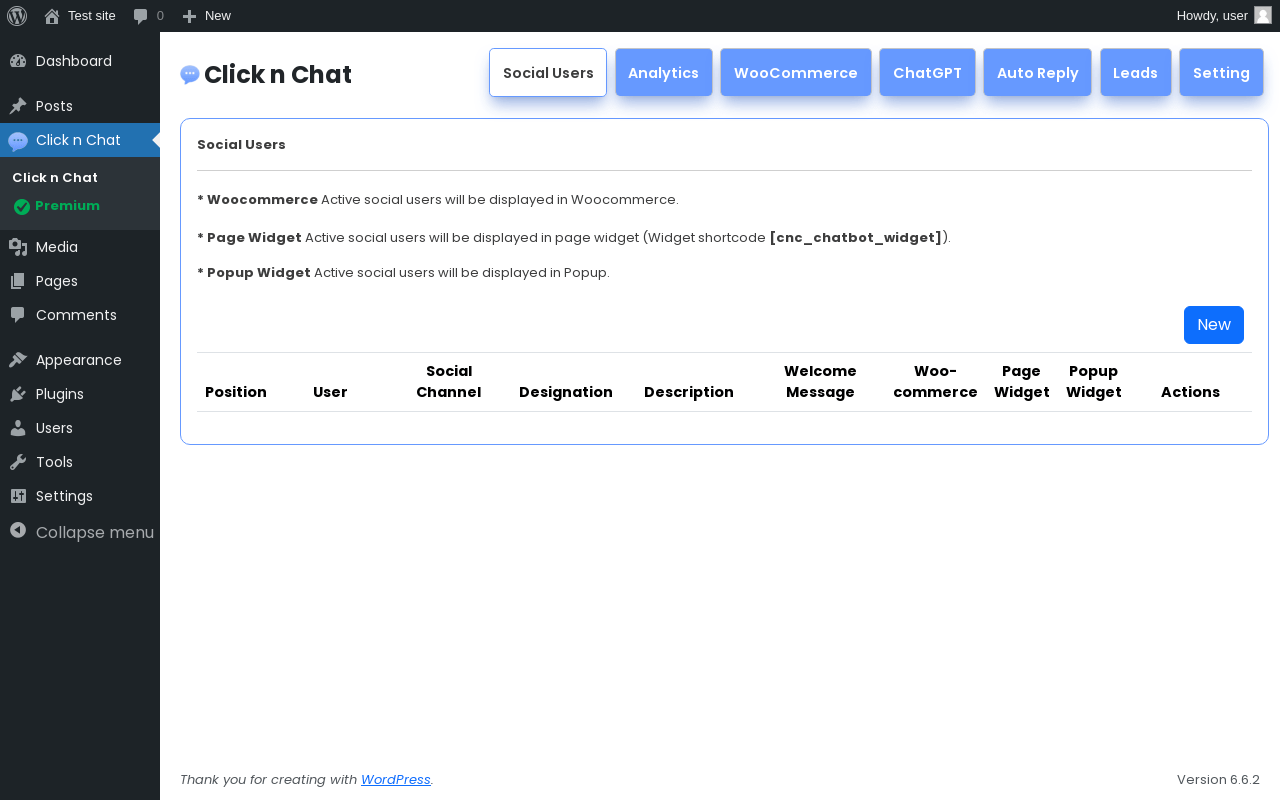Open the WordPress footer link

pos(395,780)
